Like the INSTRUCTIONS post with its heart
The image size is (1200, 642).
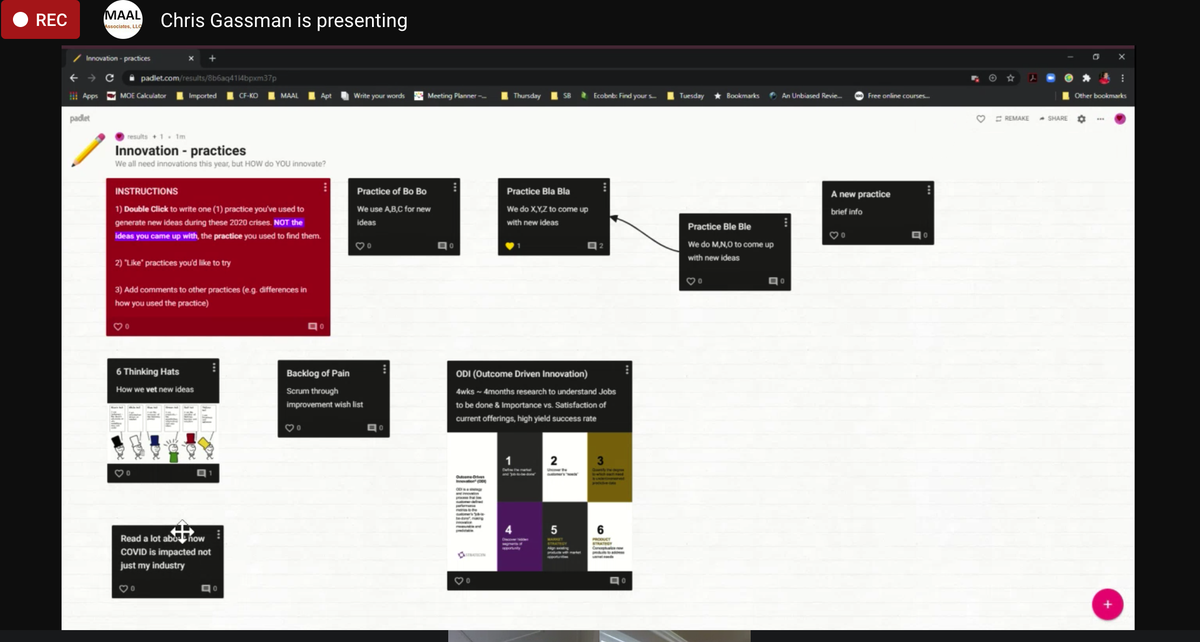click(119, 326)
